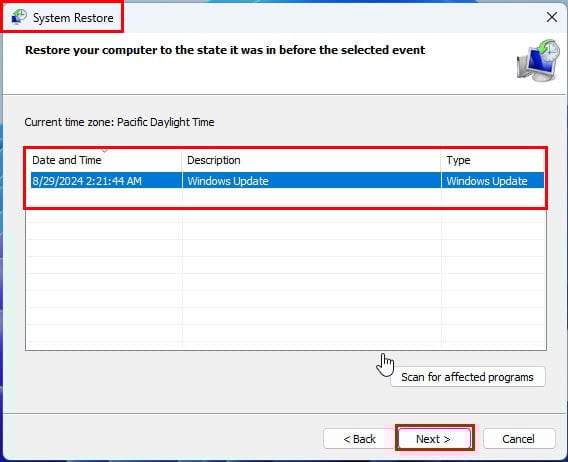The width and height of the screenshot is (568, 462).
Task: Cancel the System Restore wizard
Action: [x=518, y=439]
